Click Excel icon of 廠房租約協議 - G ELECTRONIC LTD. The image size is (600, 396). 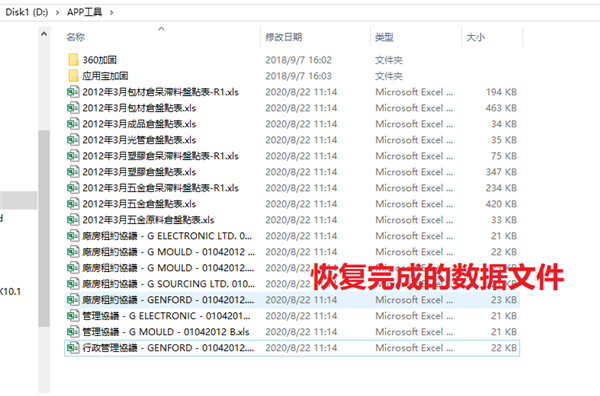pos(73,236)
